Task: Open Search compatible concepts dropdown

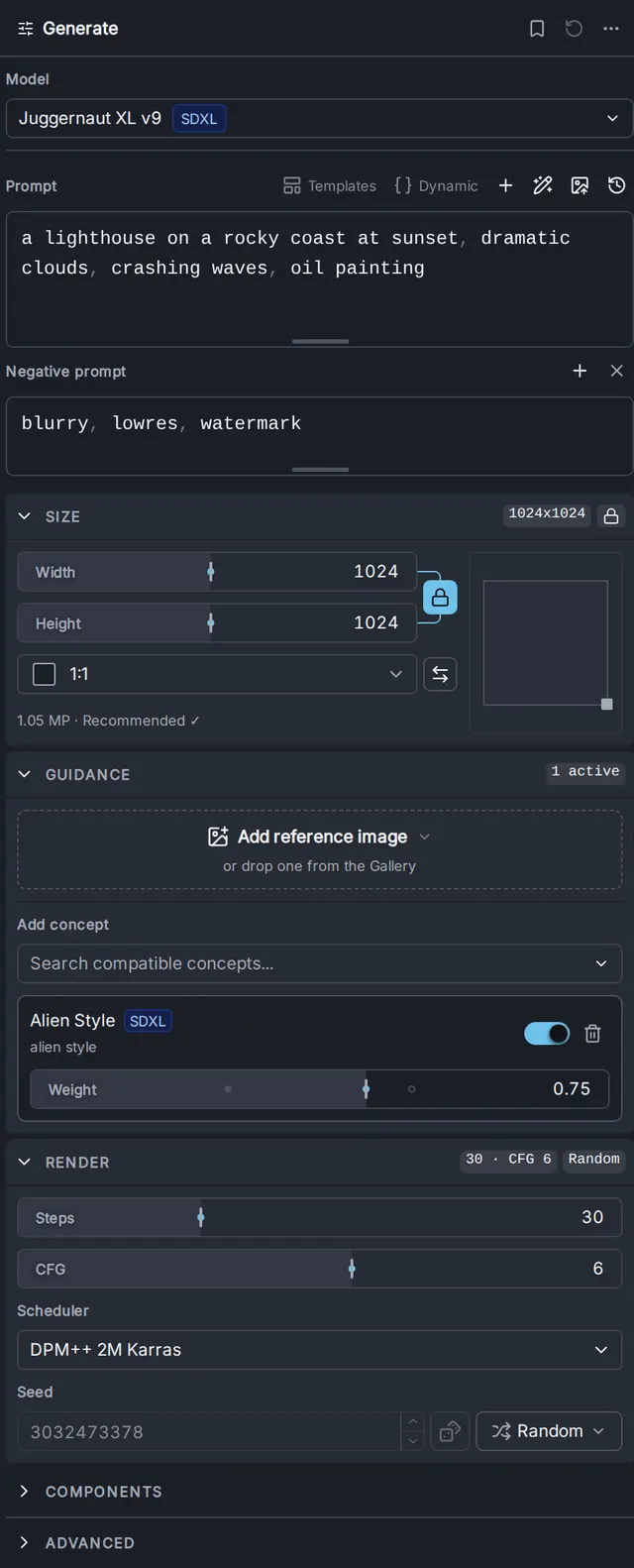Action: point(319,963)
